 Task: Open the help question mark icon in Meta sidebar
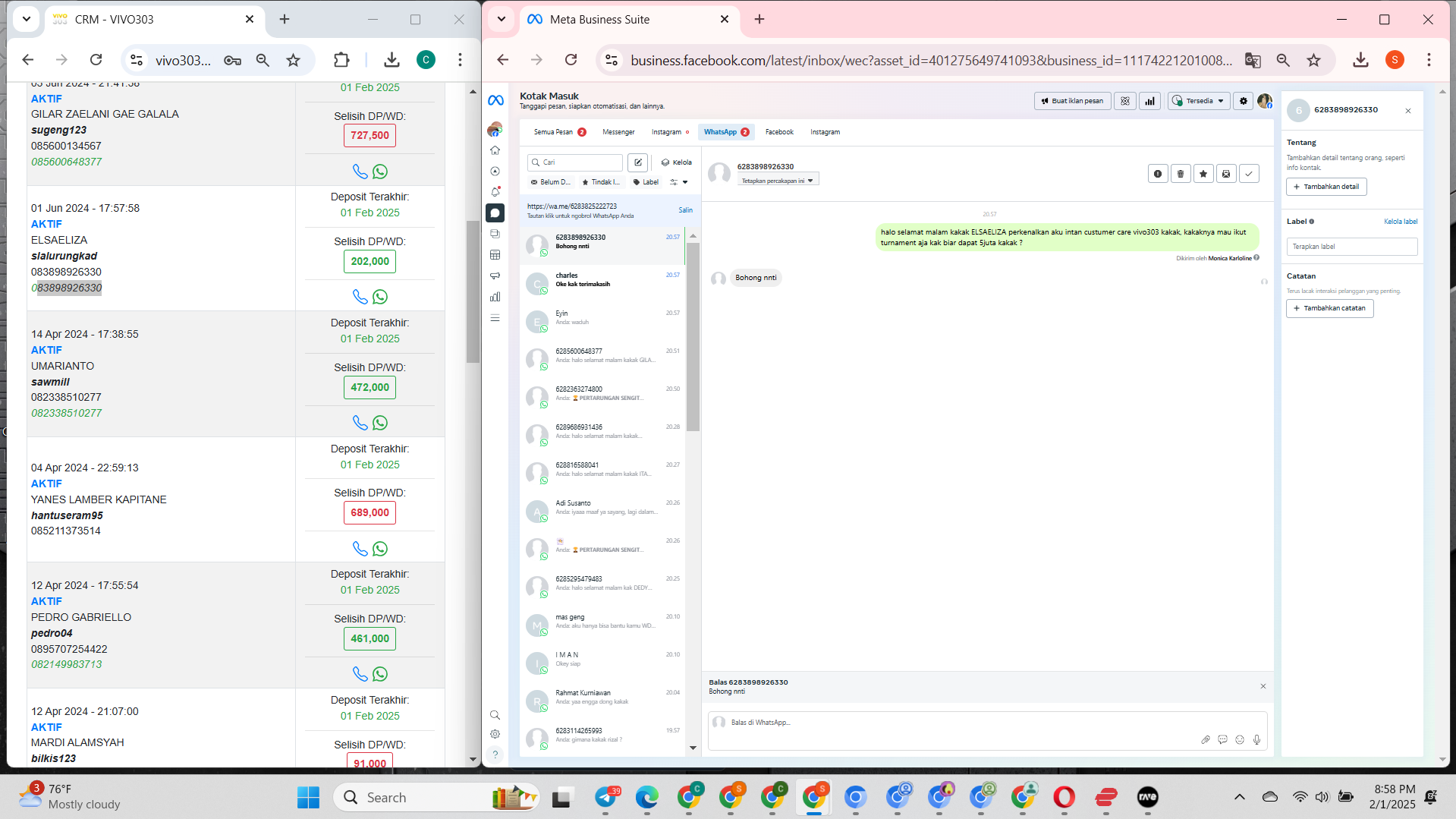(495, 754)
